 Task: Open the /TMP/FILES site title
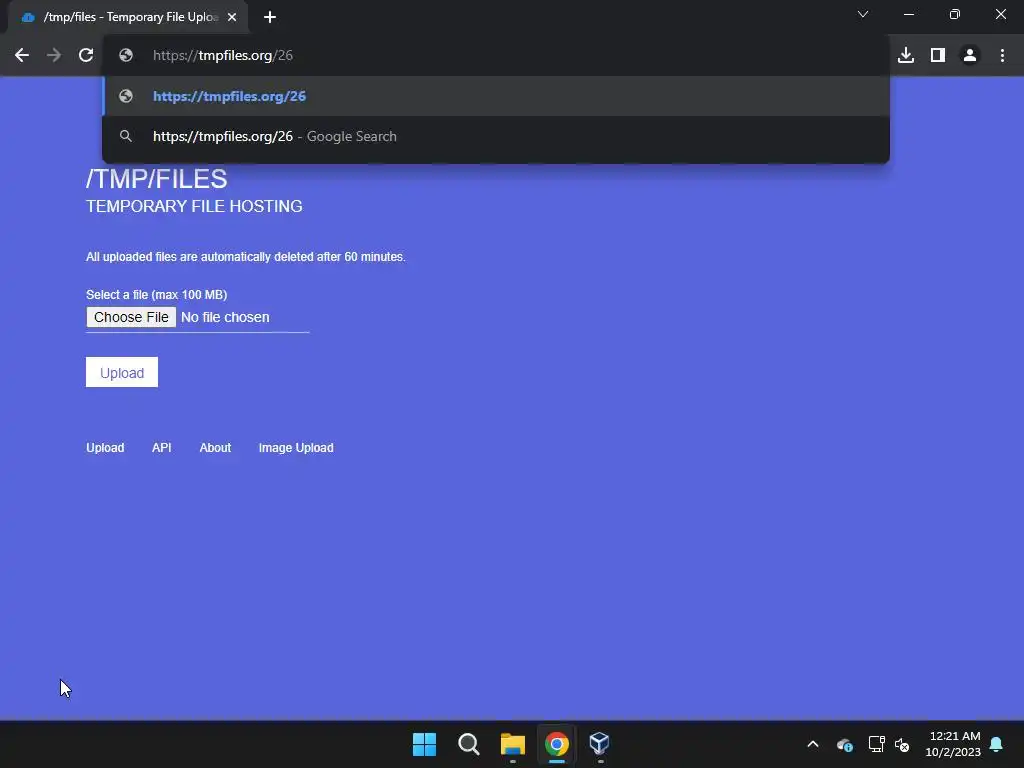click(157, 179)
